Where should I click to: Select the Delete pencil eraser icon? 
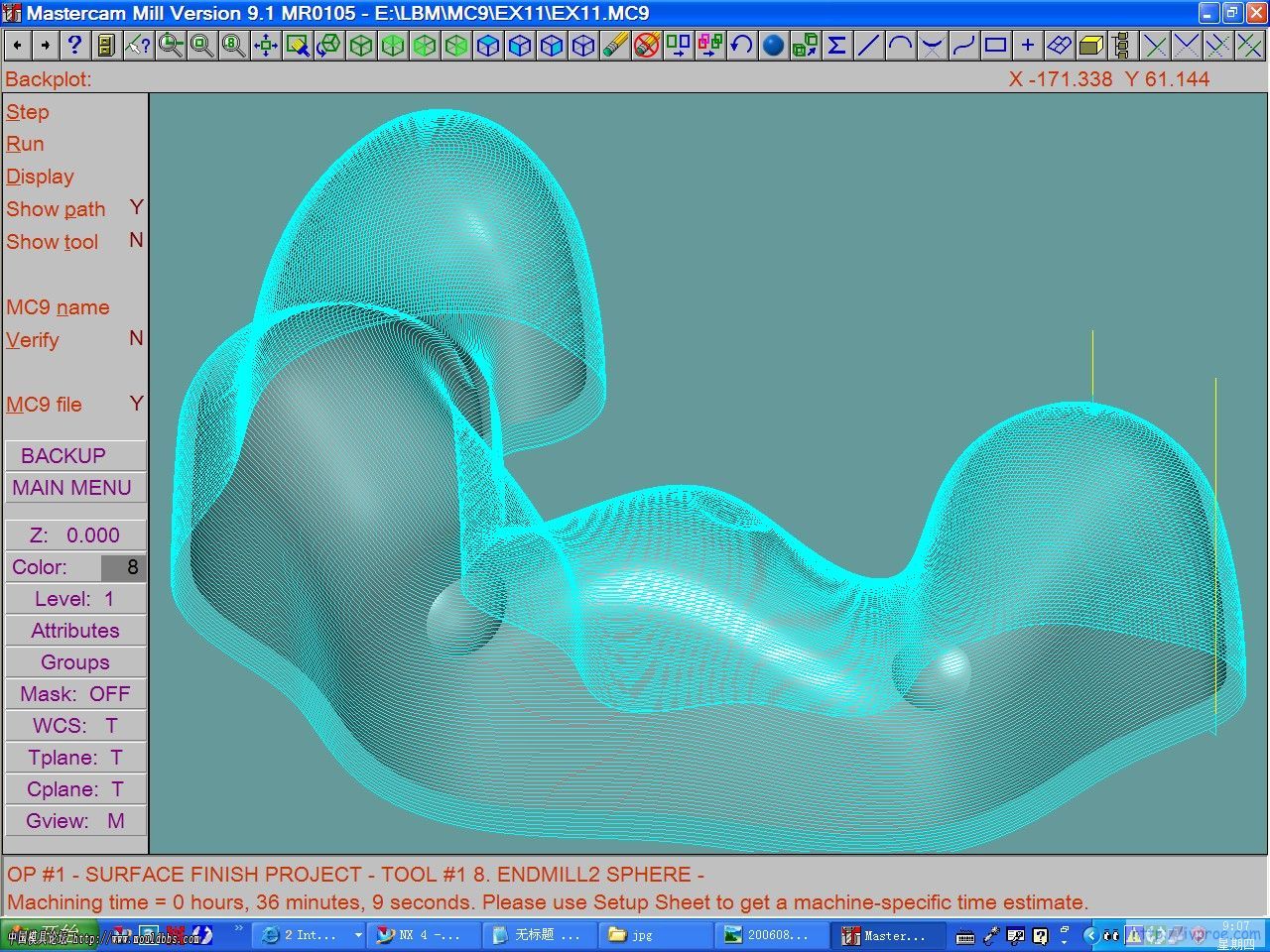(614, 46)
